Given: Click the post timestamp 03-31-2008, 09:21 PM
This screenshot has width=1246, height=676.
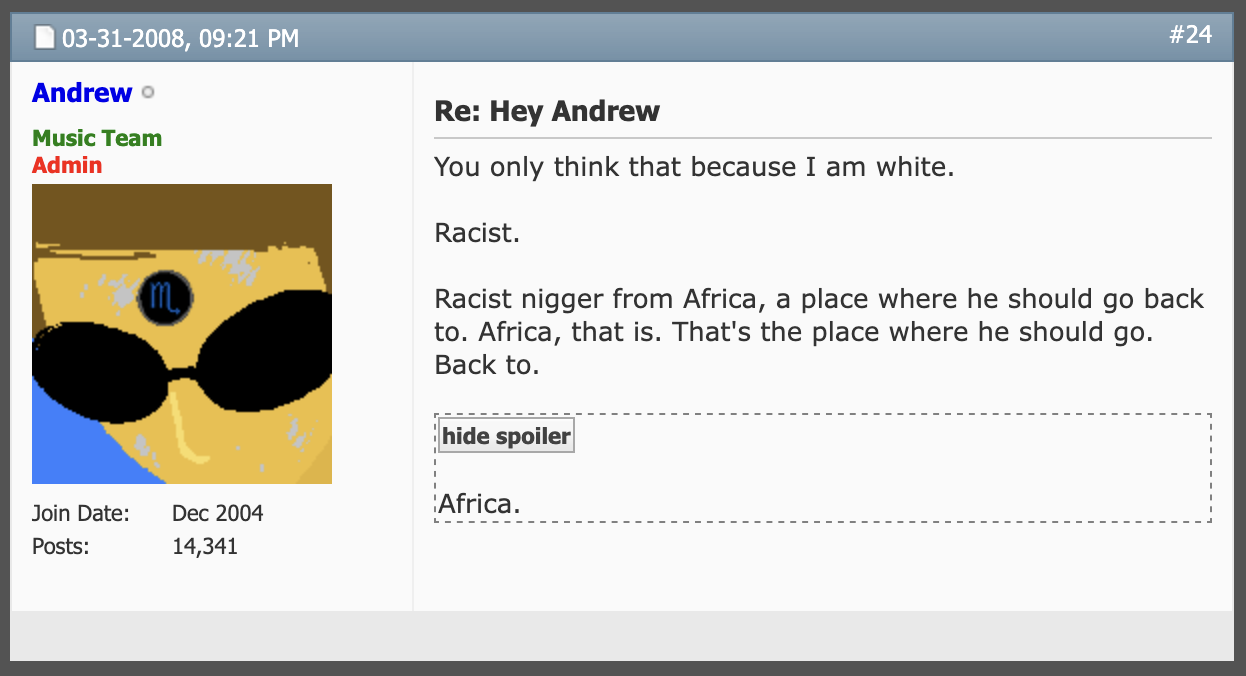Looking at the screenshot, I should pos(180,39).
